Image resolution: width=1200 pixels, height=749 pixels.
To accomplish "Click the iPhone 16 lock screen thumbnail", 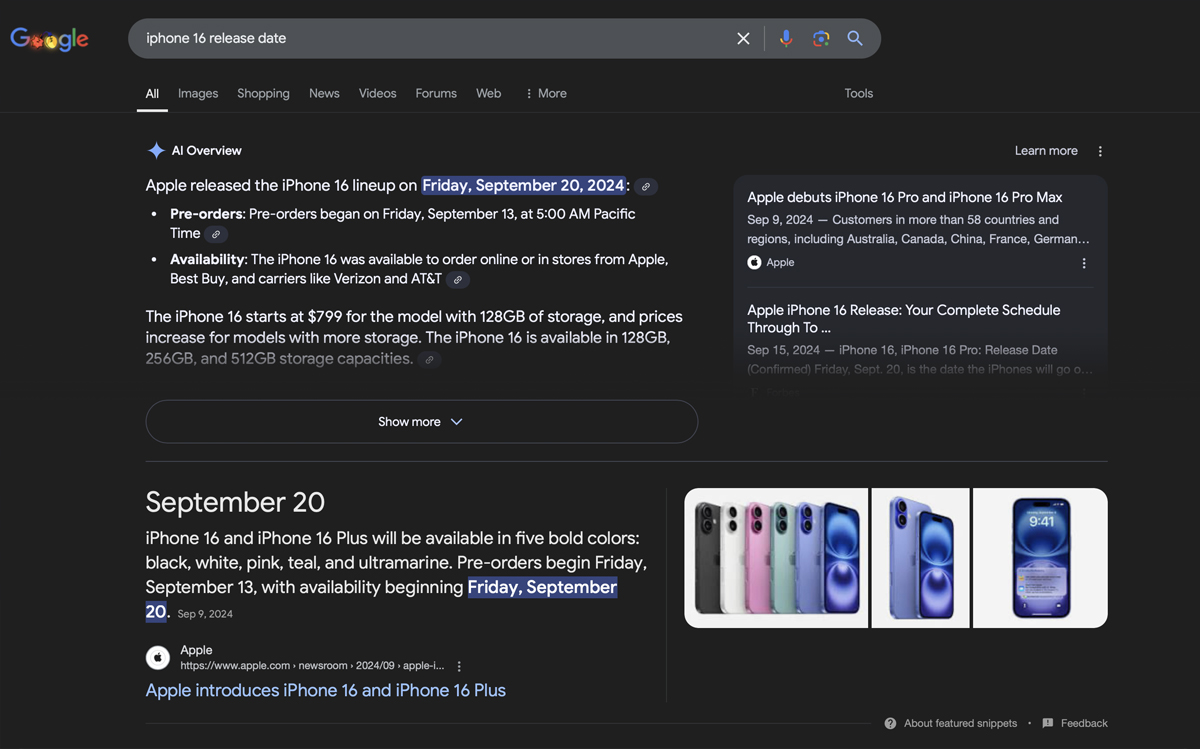I will point(1039,557).
